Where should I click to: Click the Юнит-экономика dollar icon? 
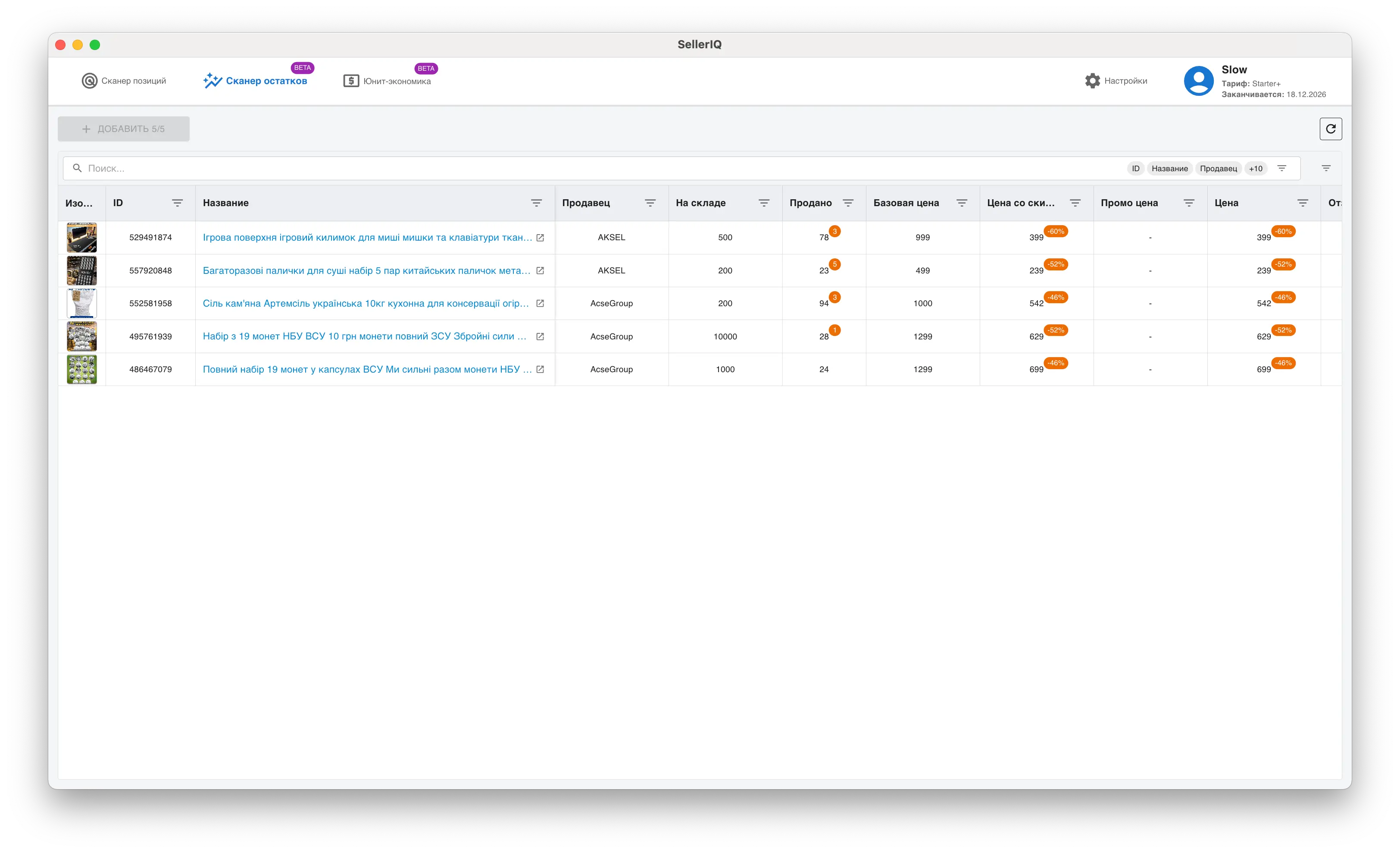tap(351, 81)
